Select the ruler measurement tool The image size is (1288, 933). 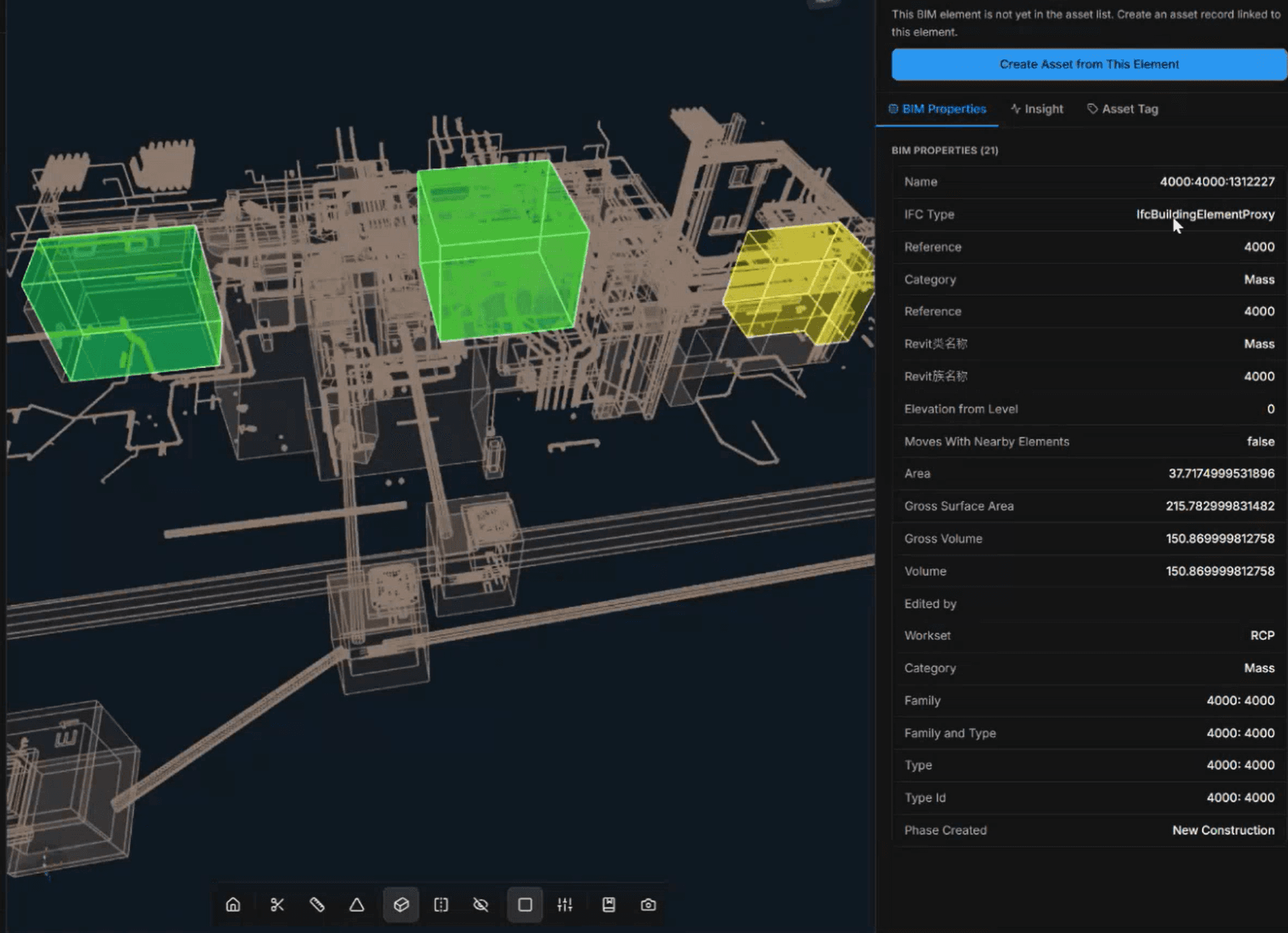click(x=317, y=905)
